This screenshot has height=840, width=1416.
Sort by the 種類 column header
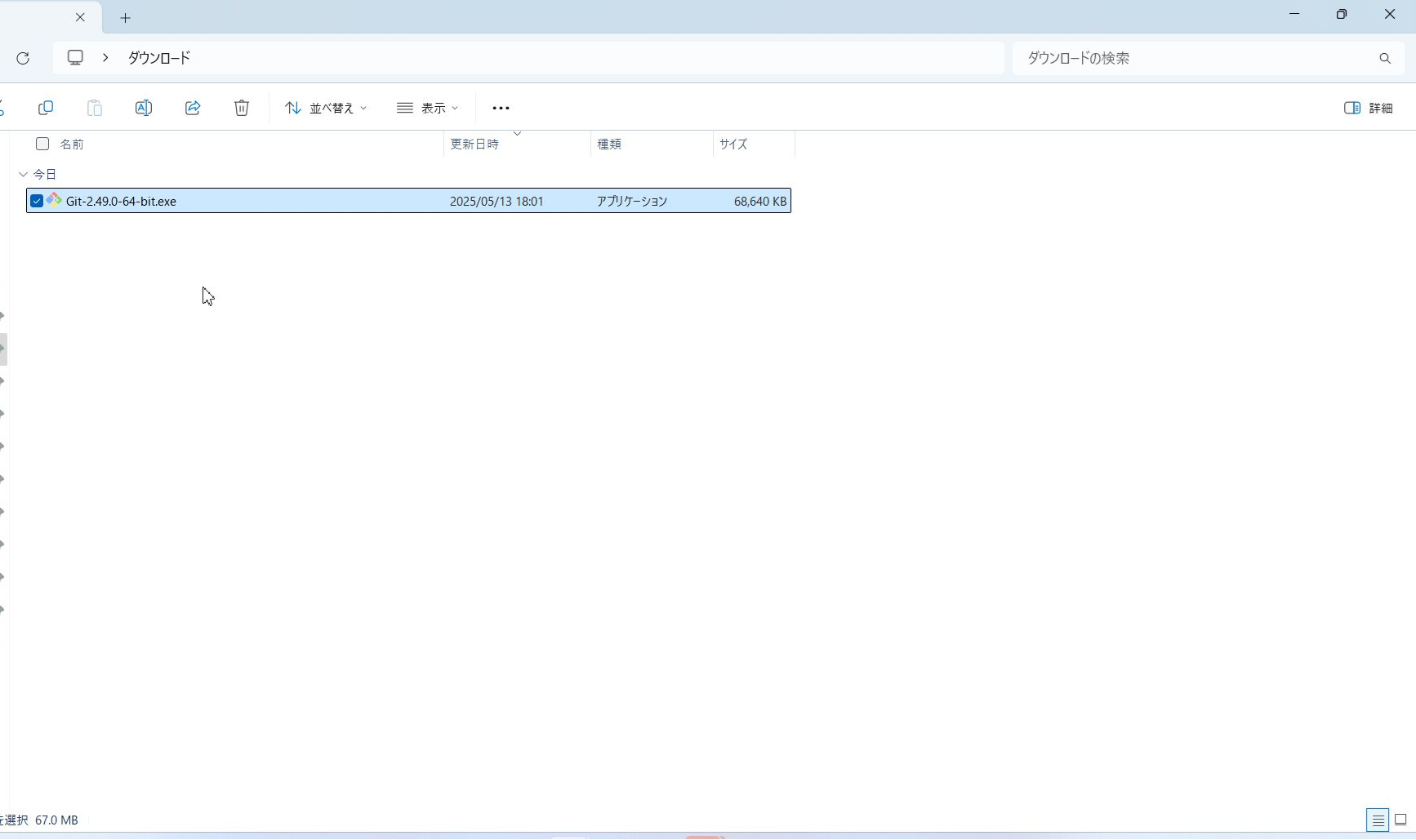point(609,144)
